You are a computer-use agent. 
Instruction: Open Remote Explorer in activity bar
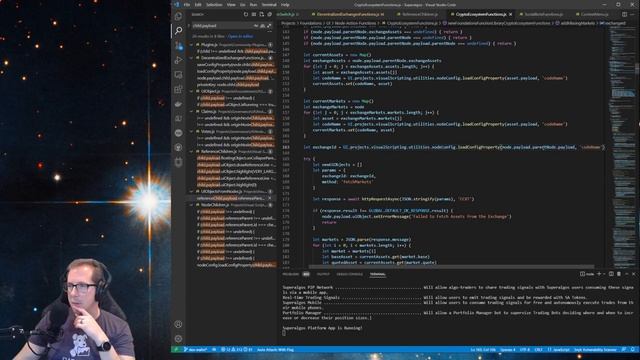[x=178, y=75]
